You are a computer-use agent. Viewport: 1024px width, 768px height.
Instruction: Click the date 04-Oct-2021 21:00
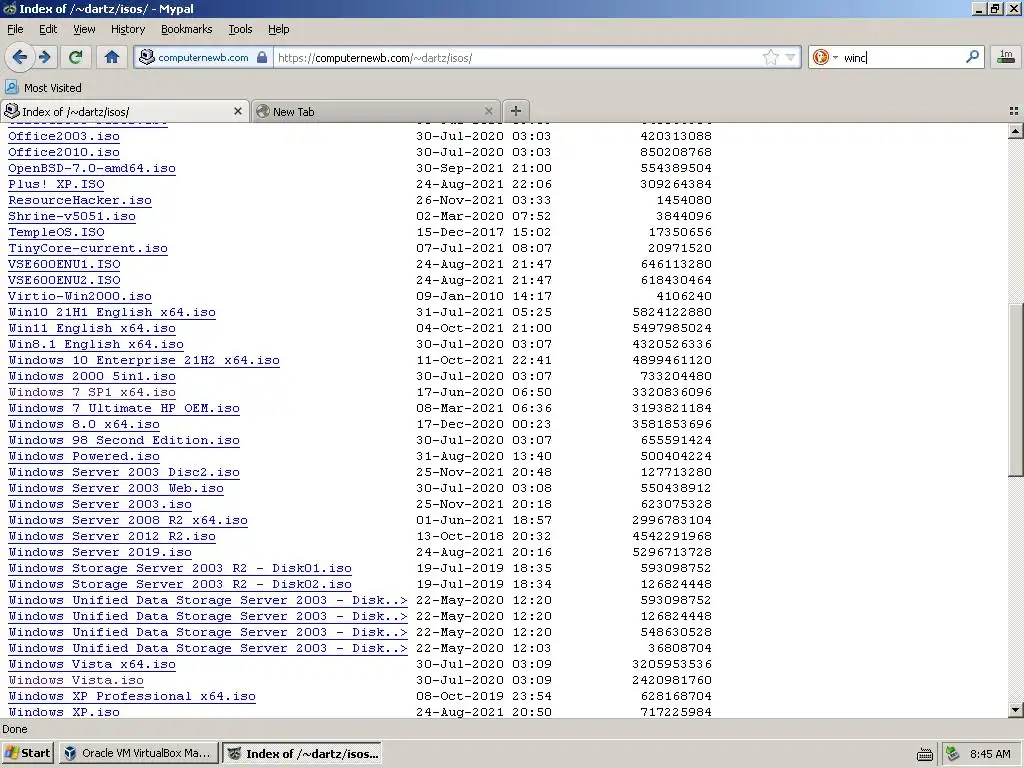(x=484, y=328)
